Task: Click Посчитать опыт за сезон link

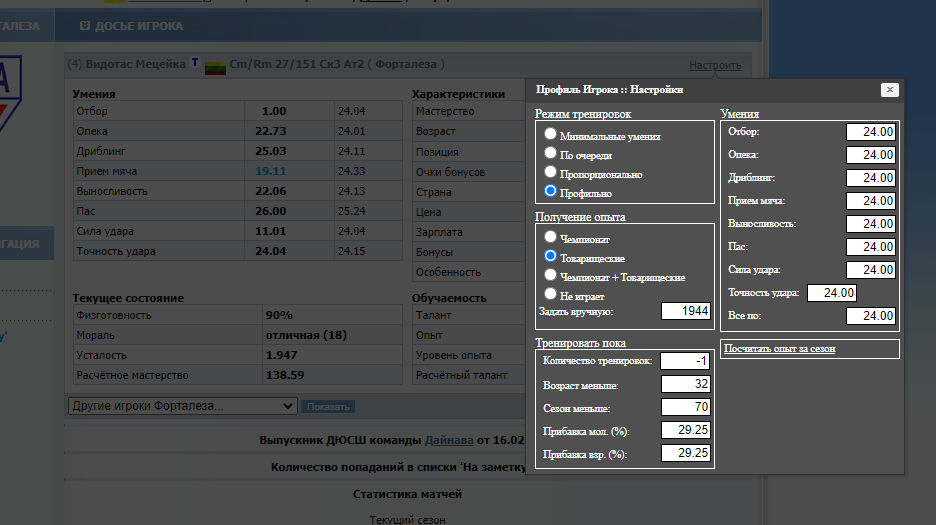Action: [x=779, y=349]
